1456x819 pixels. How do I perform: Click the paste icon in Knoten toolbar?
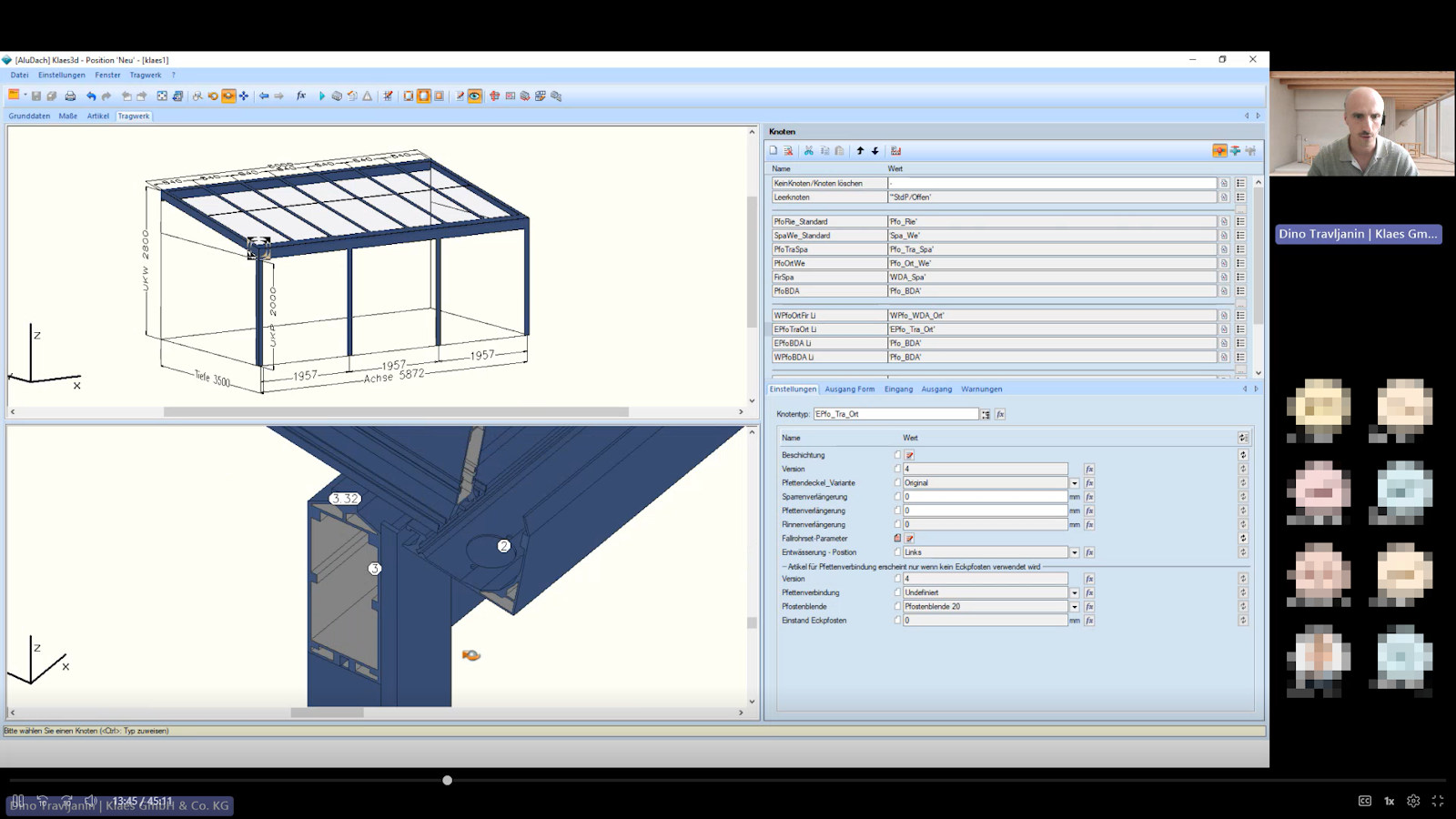click(840, 151)
